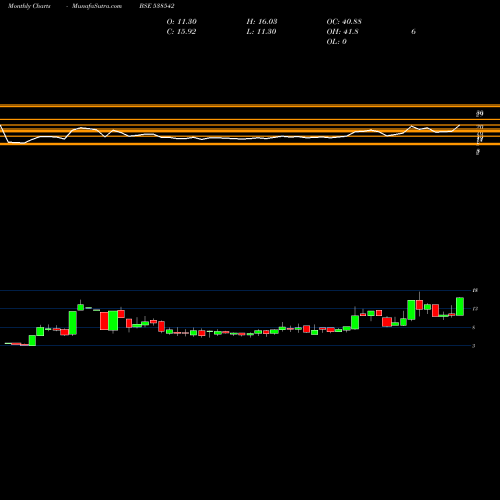Click the price axis label 3
This screenshot has height=500, width=500.
pyautogui.click(x=474, y=346)
